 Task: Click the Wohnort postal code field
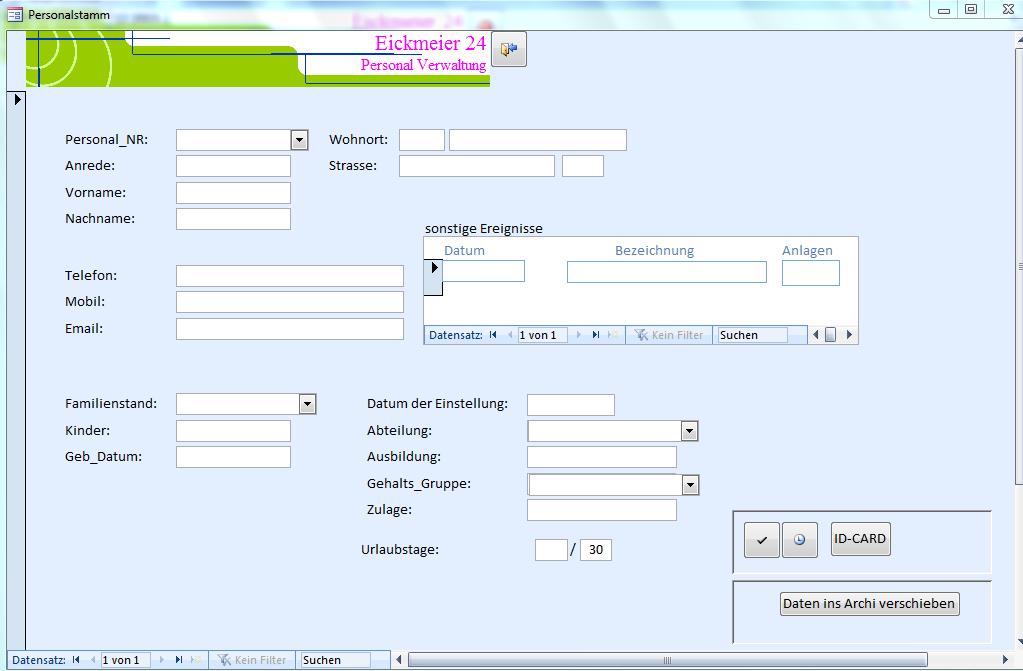(422, 140)
